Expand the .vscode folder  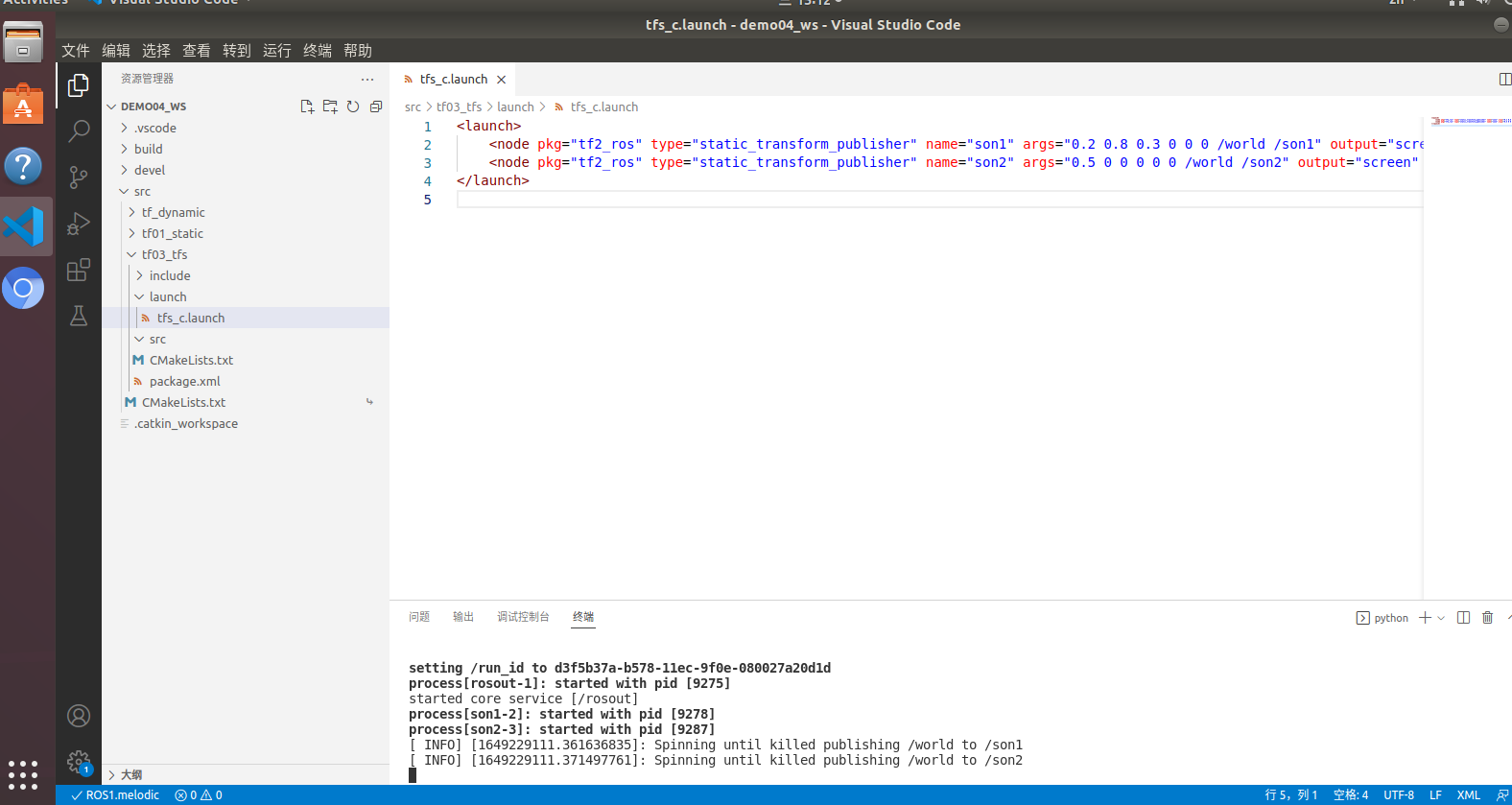pos(155,128)
